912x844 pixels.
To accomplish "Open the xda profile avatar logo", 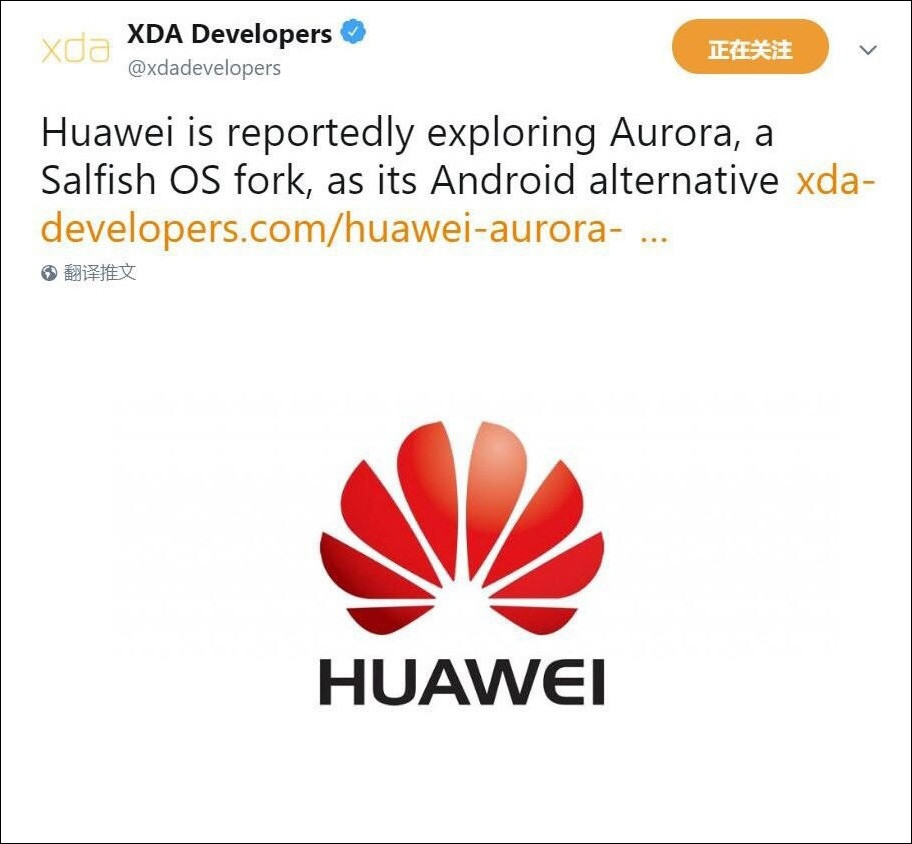I will (76, 50).
